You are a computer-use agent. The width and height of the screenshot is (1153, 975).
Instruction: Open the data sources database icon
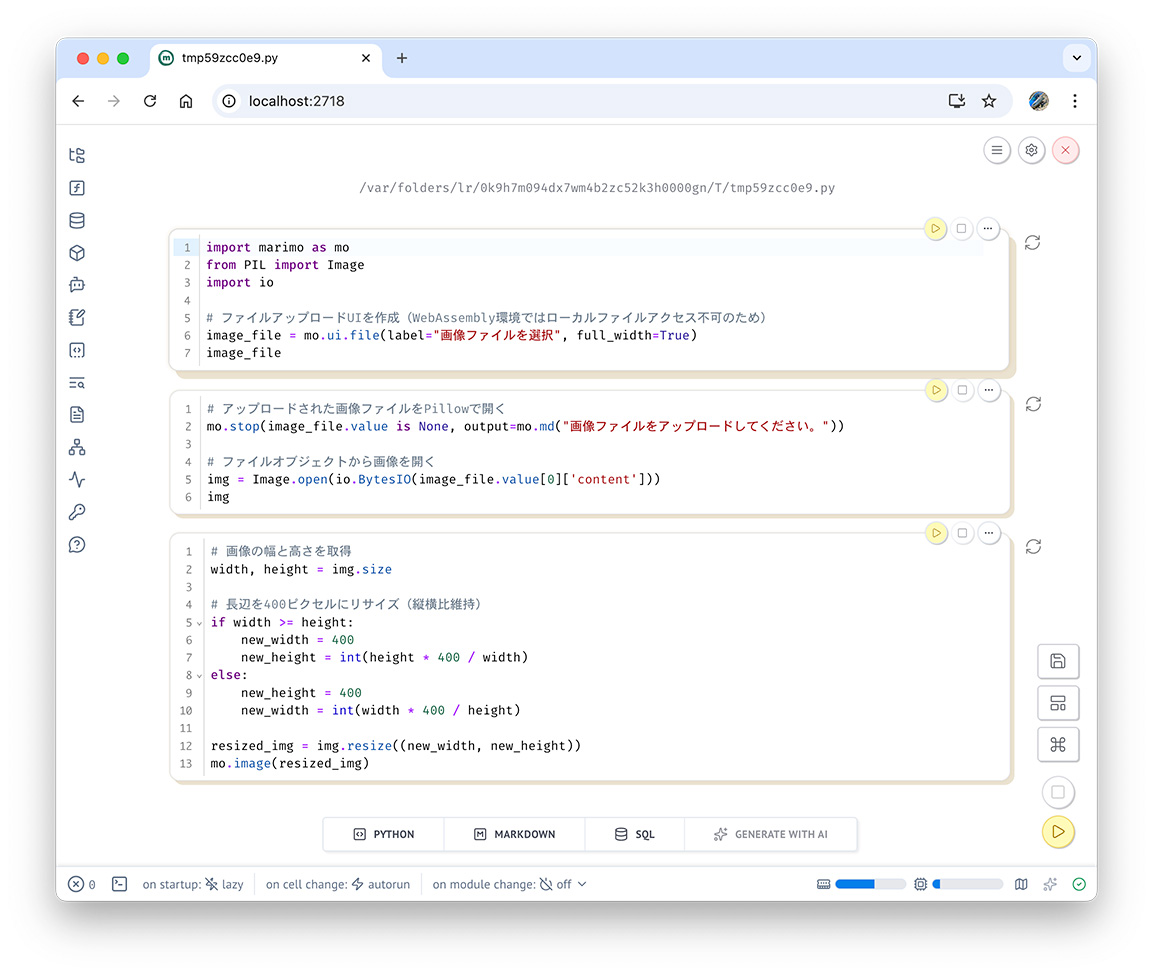click(77, 221)
